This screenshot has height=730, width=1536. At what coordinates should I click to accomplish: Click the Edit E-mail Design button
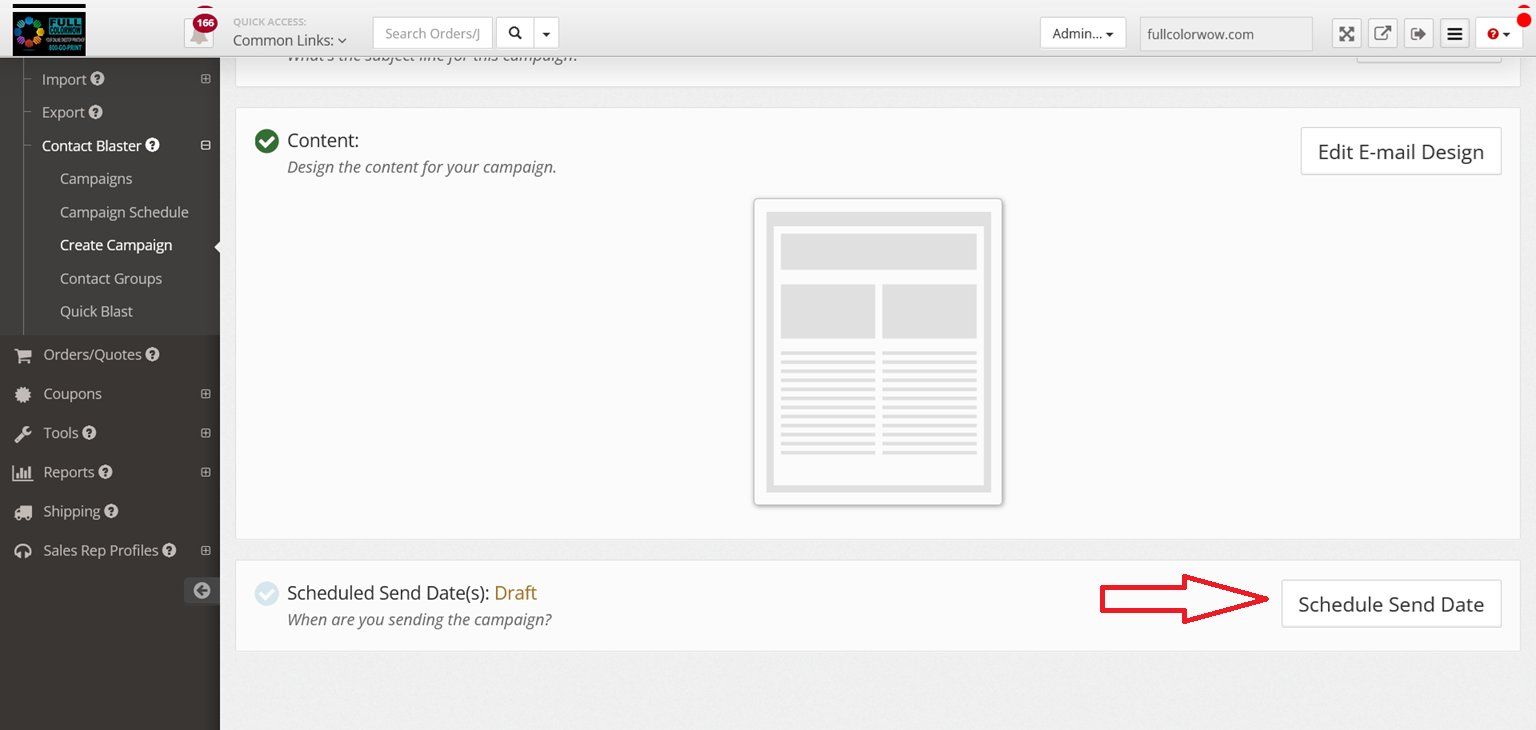[x=1400, y=152]
